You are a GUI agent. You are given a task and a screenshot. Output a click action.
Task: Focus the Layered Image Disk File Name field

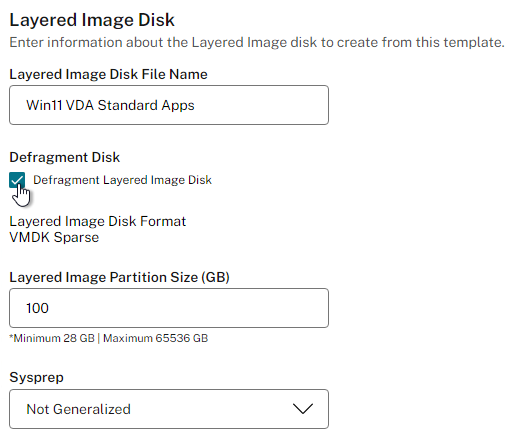tap(169, 105)
